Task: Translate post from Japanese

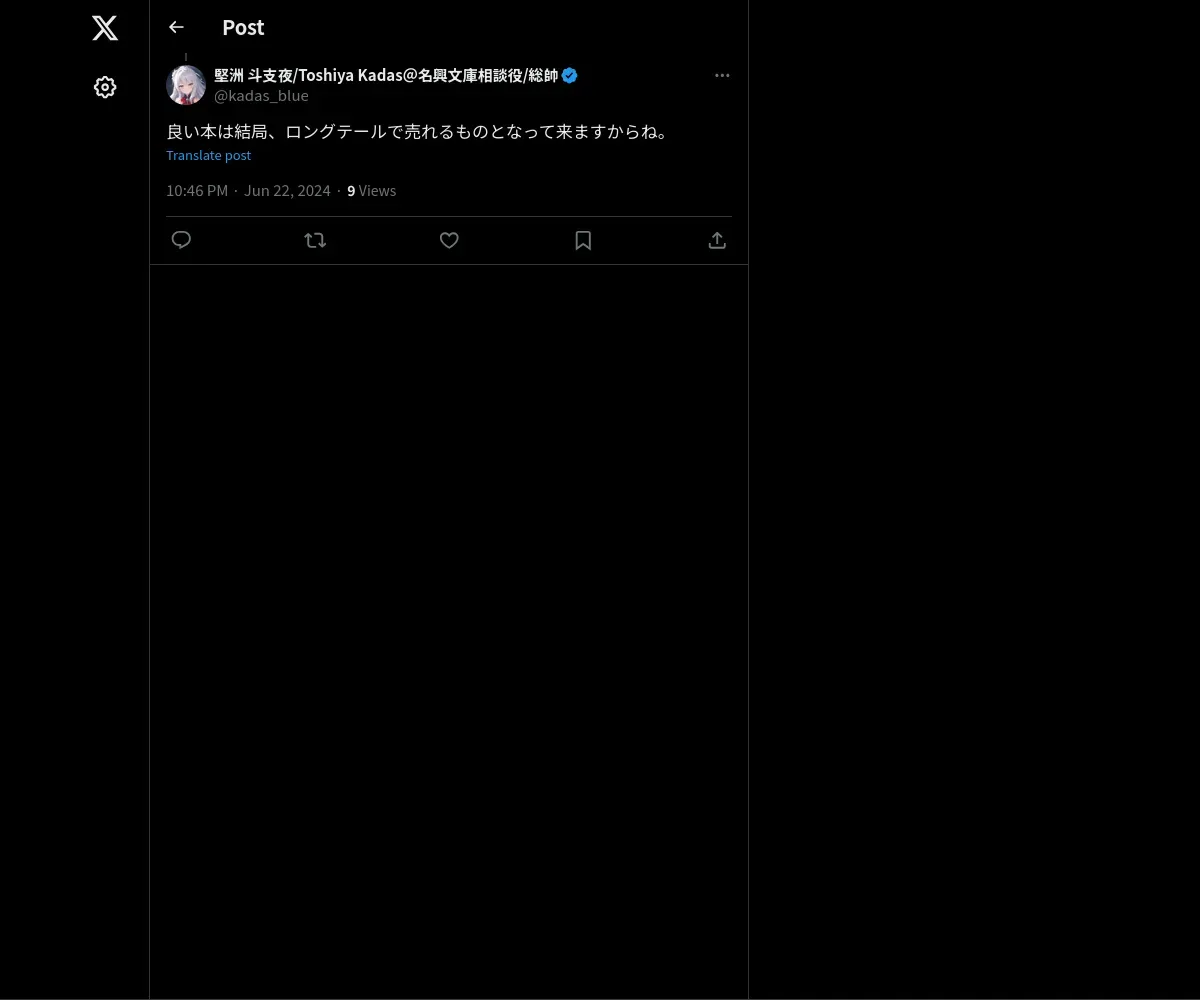Action: 208,155
